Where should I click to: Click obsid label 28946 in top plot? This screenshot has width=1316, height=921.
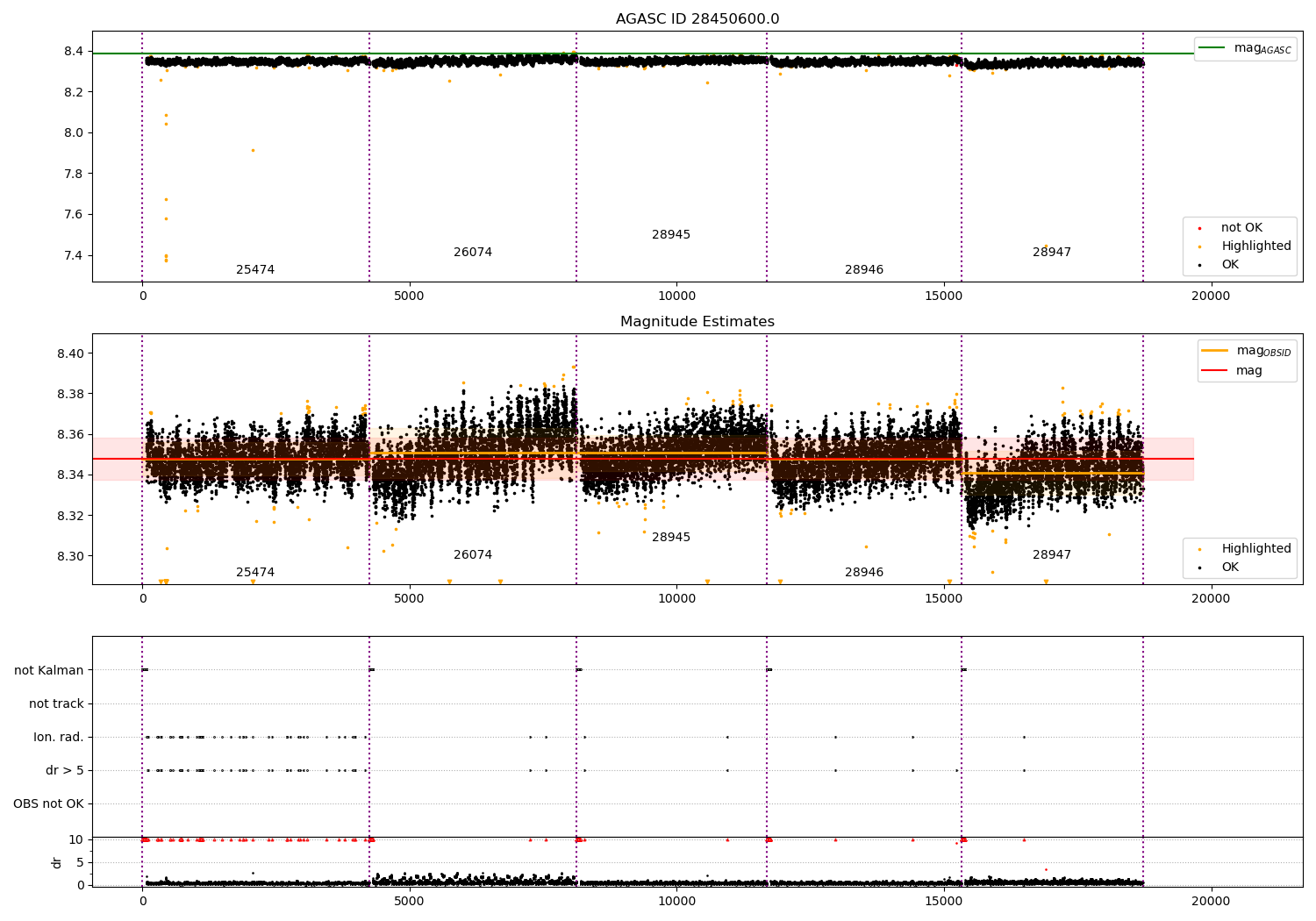coord(864,270)
